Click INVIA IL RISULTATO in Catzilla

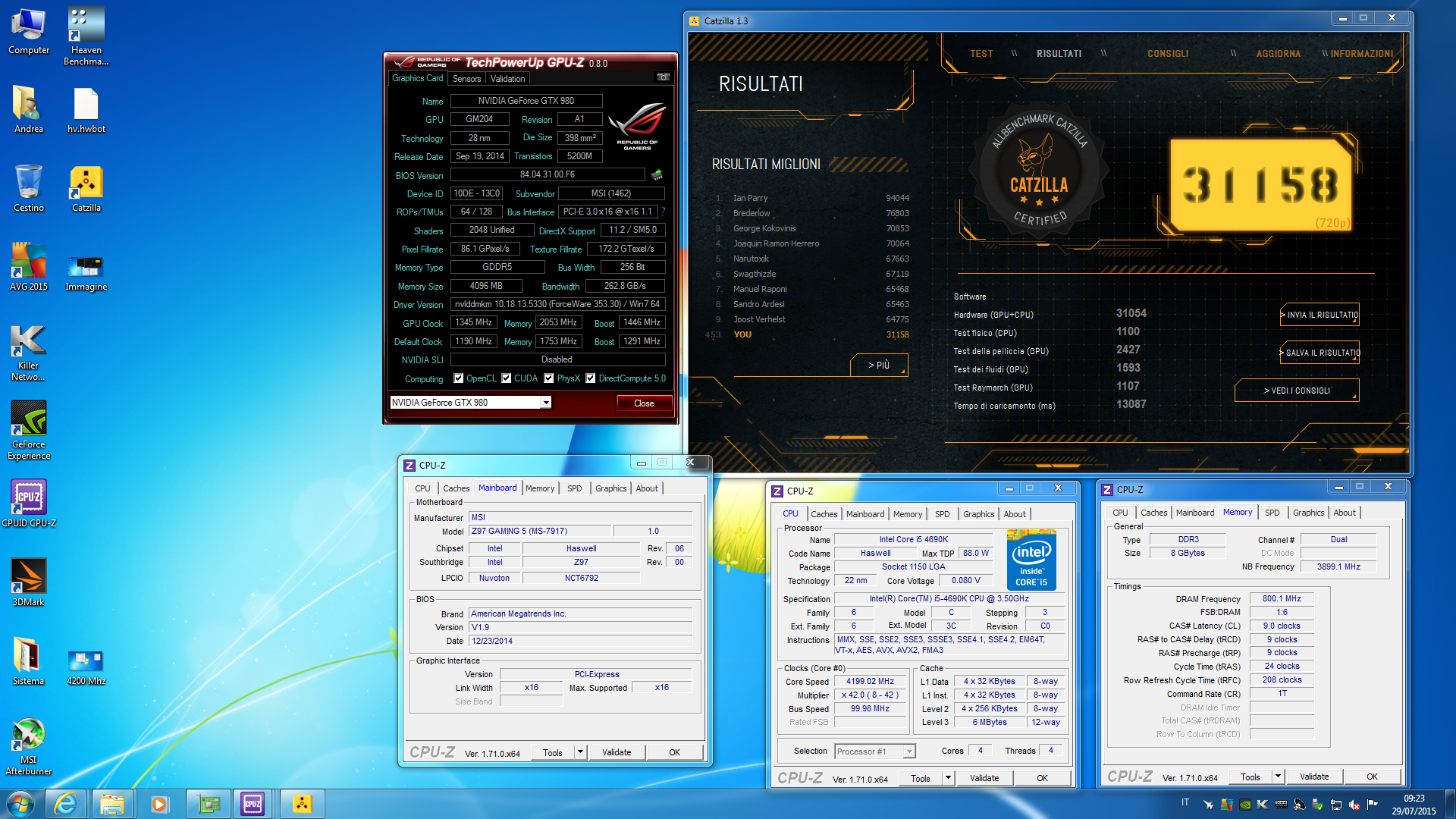[x=1320, y=315]
